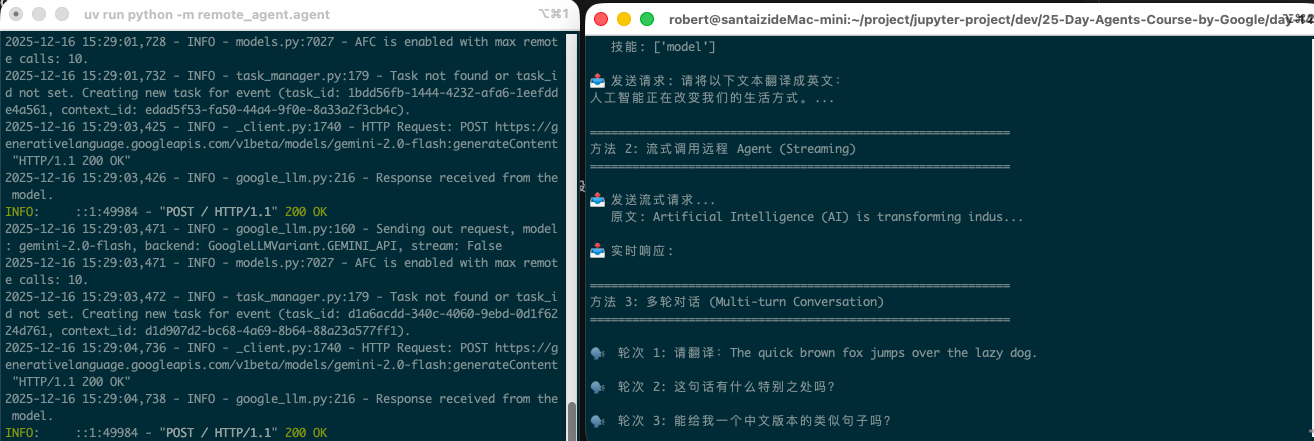Click the 方法 2 Streaming heading line

[723, 149]
